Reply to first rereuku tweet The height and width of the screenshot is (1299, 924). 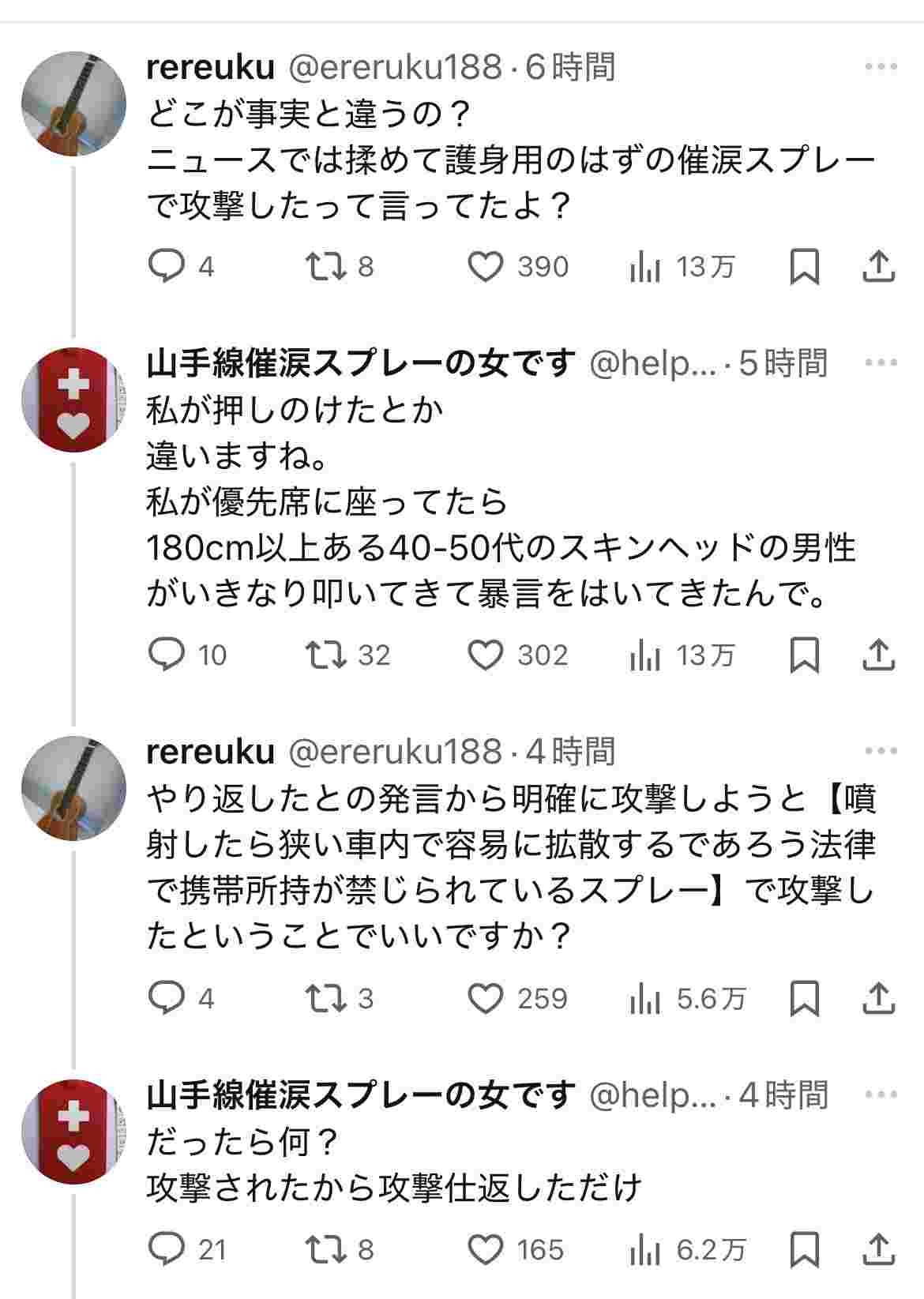tap(167, 267)
